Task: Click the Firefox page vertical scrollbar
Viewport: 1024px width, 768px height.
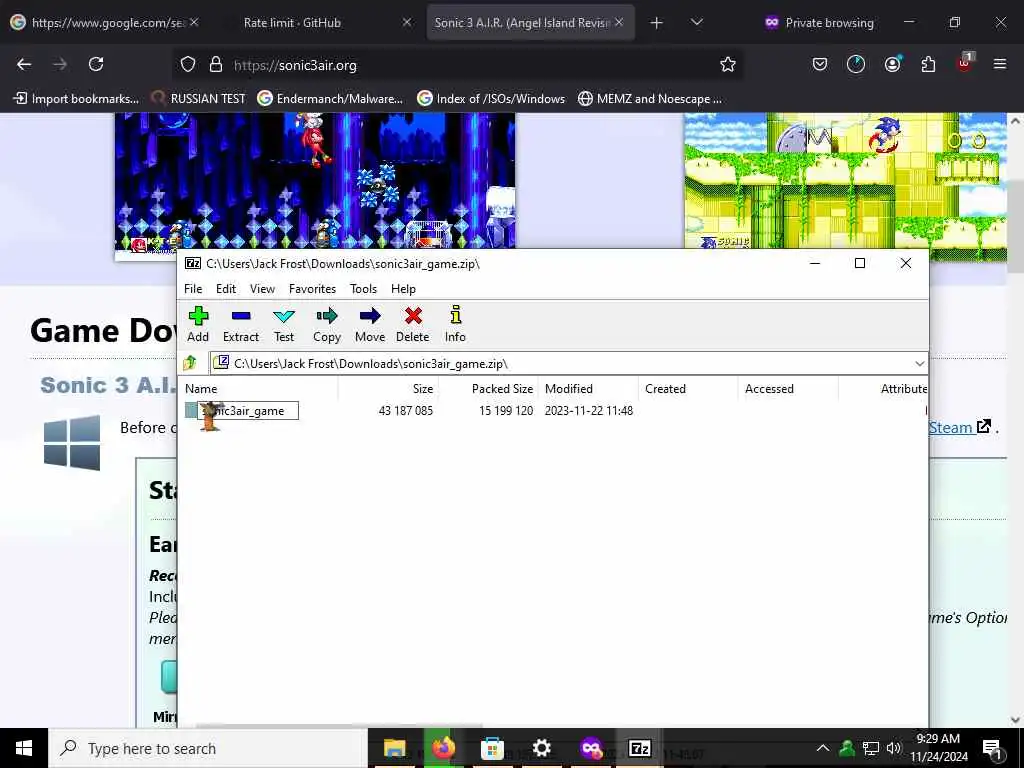Action: click(x=1015, y=421)
